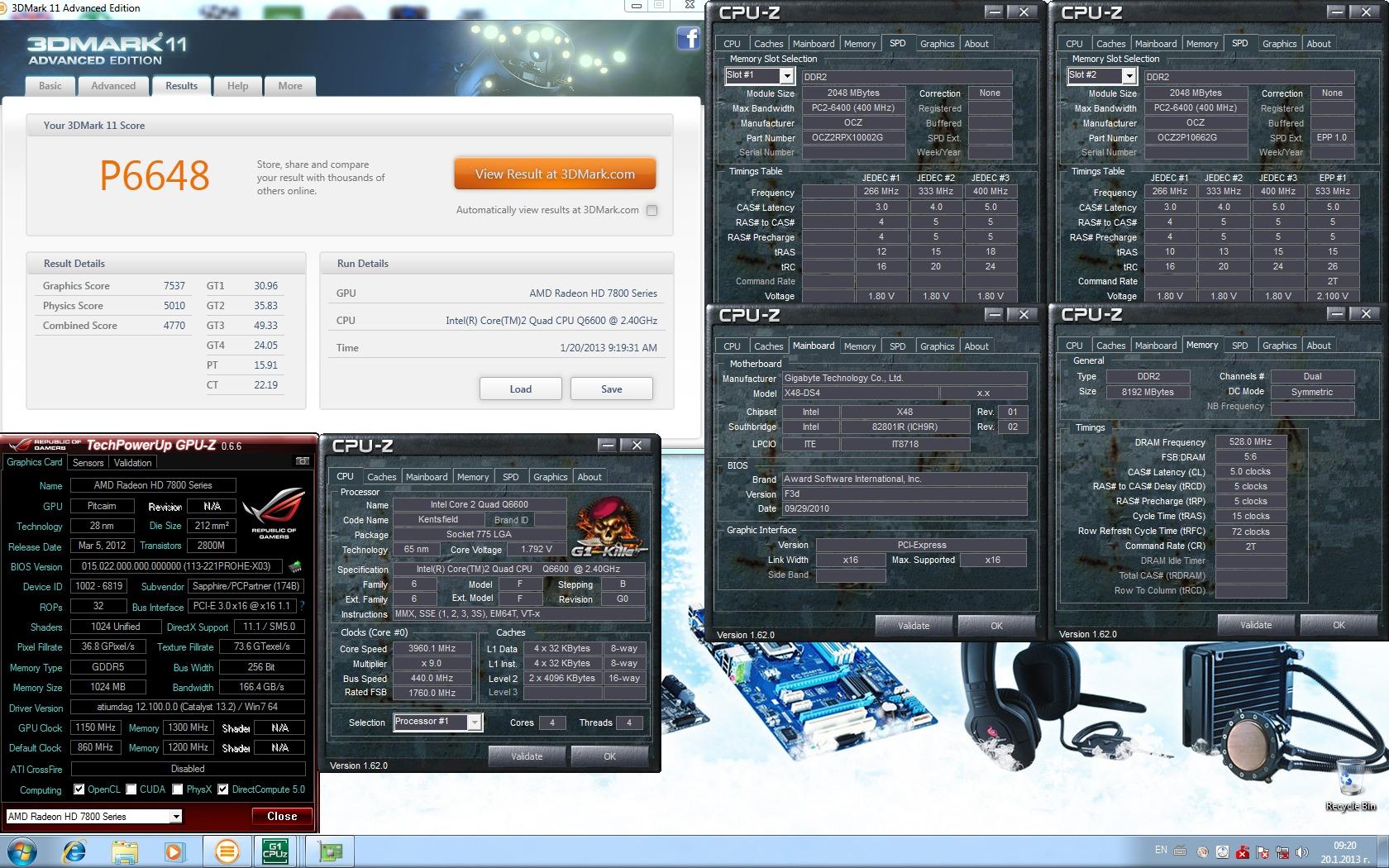Click the Republic of Gamers logo in GPU-Z
This screenshot has width=1389, height=868.
point(274,514)
